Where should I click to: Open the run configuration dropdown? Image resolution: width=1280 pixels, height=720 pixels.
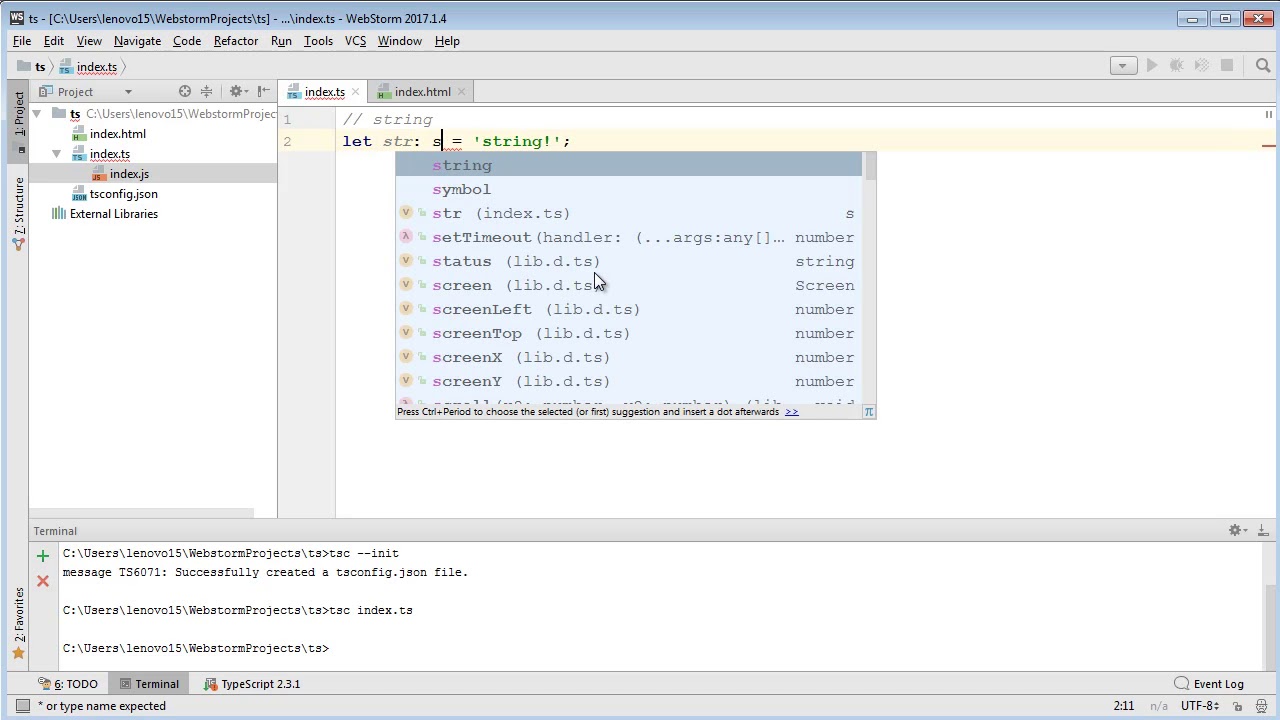[1123, 66]
